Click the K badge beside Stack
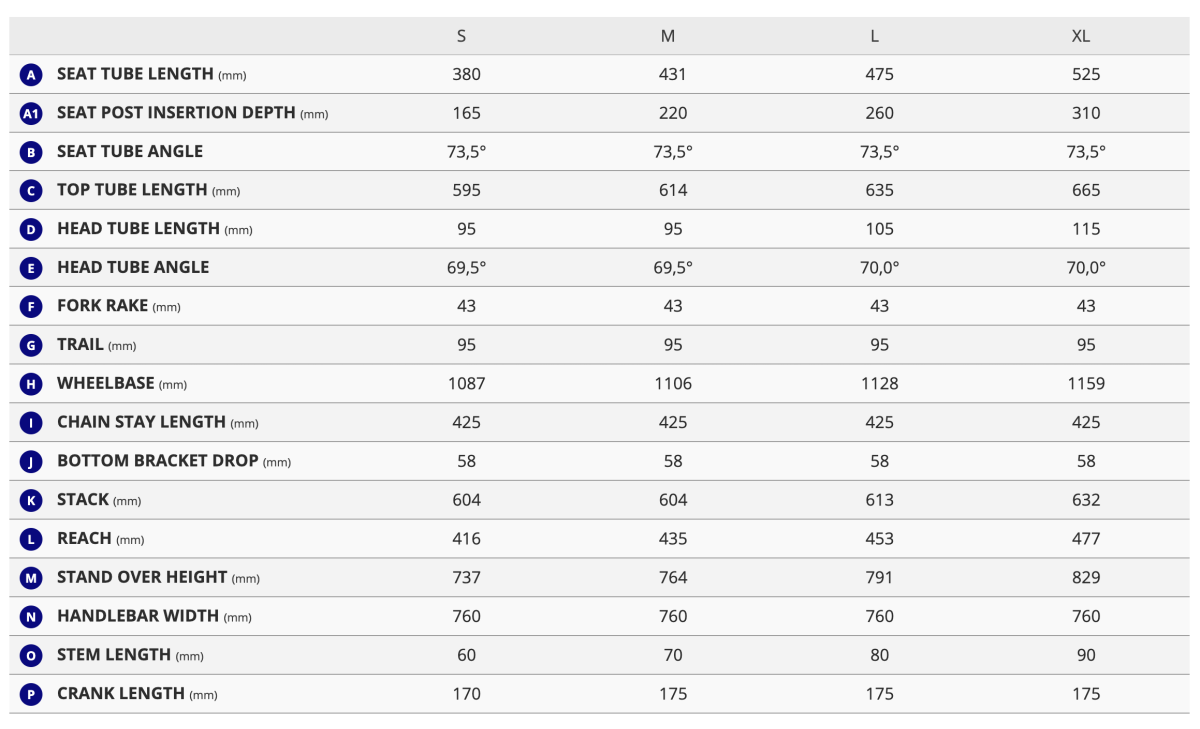The image size is (1200, 729). pos(31,500)
